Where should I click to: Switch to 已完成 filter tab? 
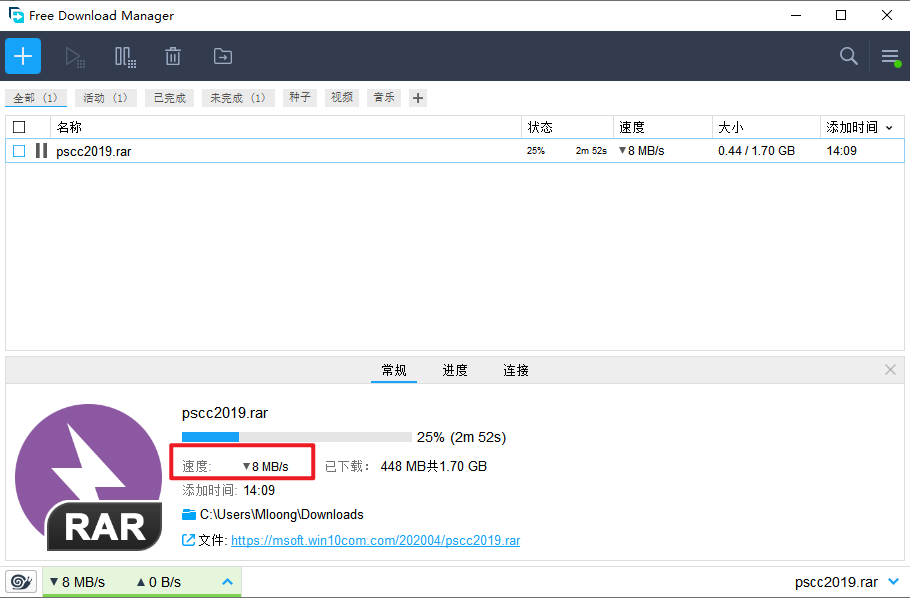[169, 98]
